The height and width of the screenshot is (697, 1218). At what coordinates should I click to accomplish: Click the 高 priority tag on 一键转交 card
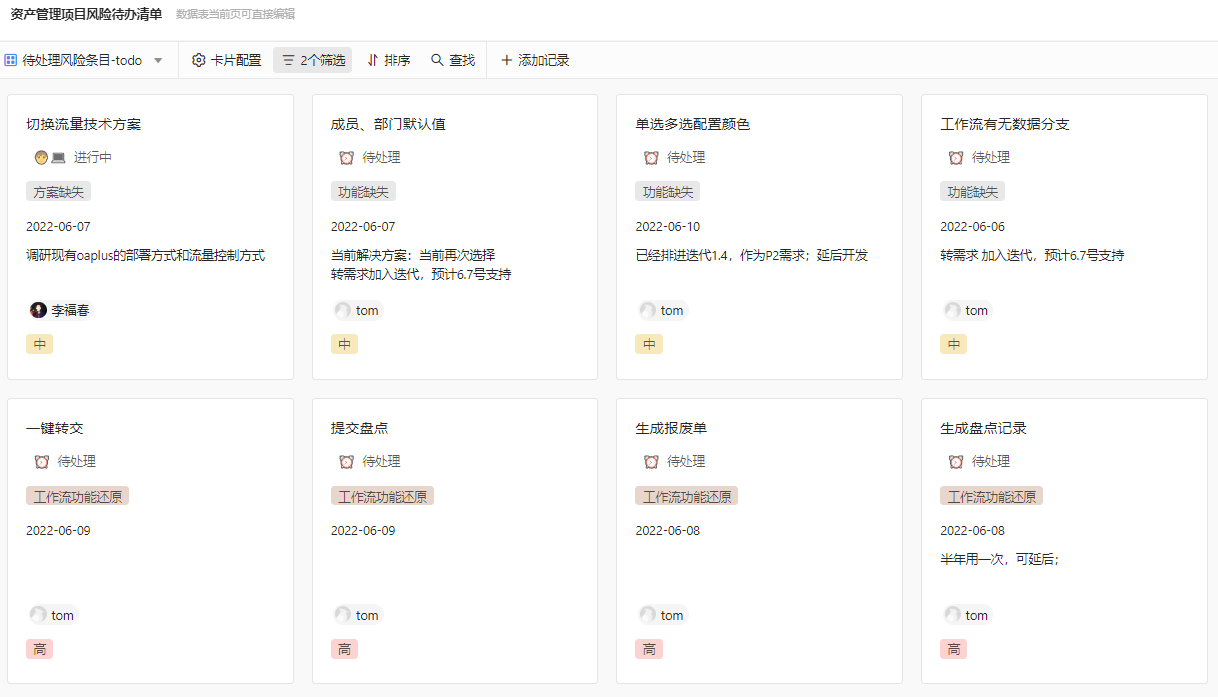click(x=39, y=649)
